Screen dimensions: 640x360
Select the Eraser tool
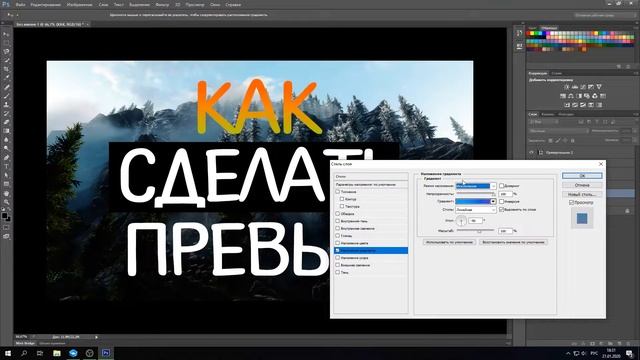(6, 122)
